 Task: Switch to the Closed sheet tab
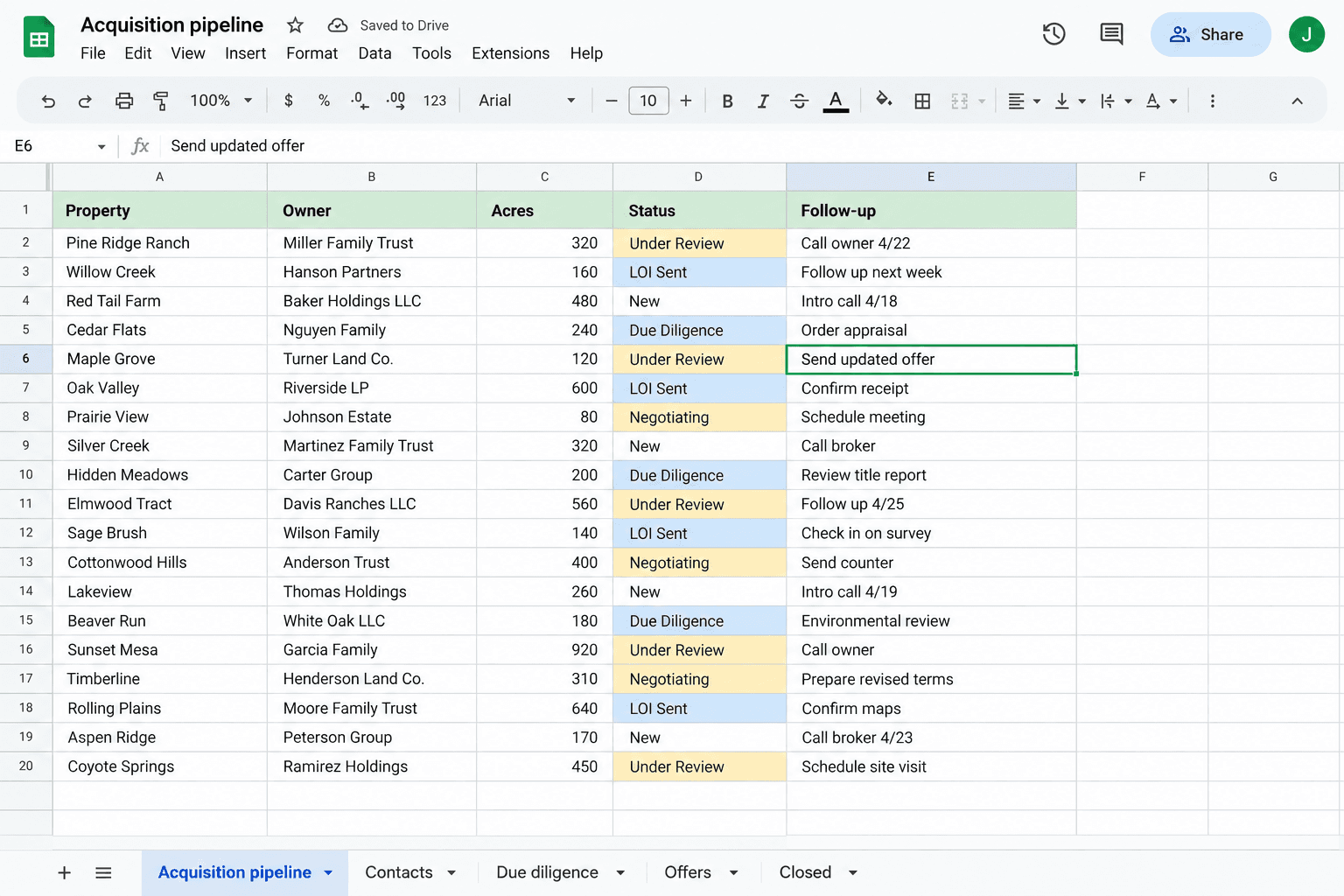805,872
